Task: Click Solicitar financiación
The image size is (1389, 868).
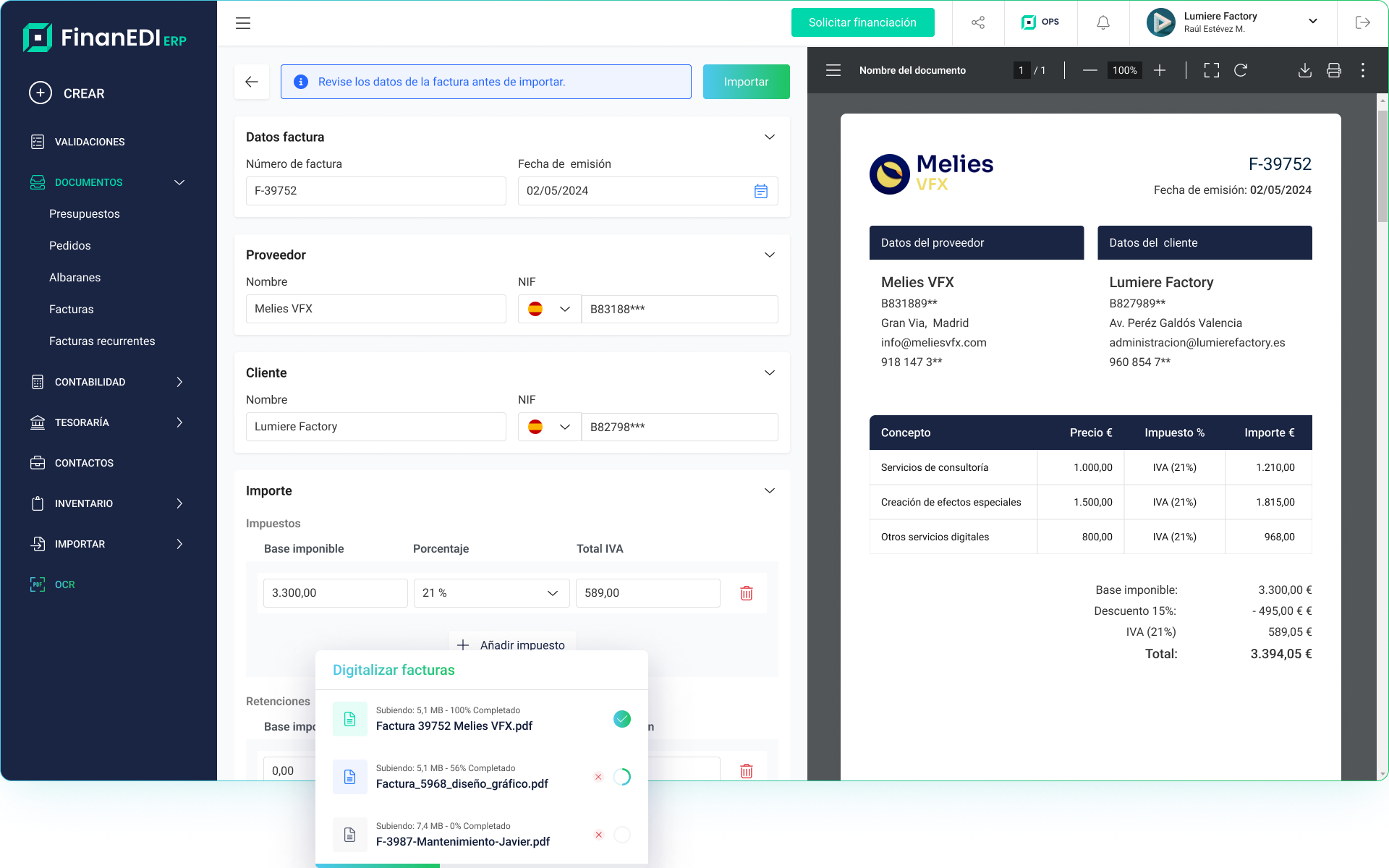Action: point(862,22)
